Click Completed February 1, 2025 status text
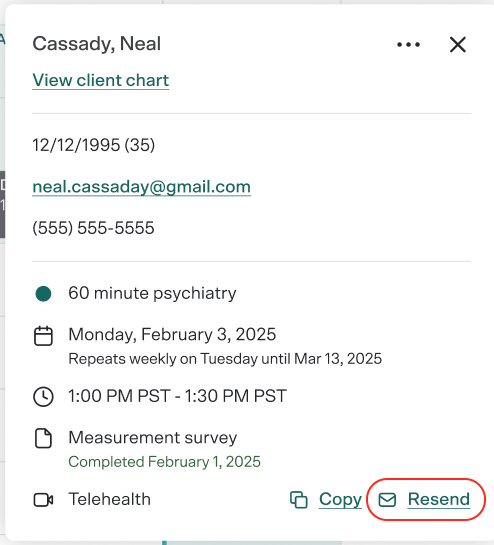The width and height of the screenshot is (494, 545). 164,462
